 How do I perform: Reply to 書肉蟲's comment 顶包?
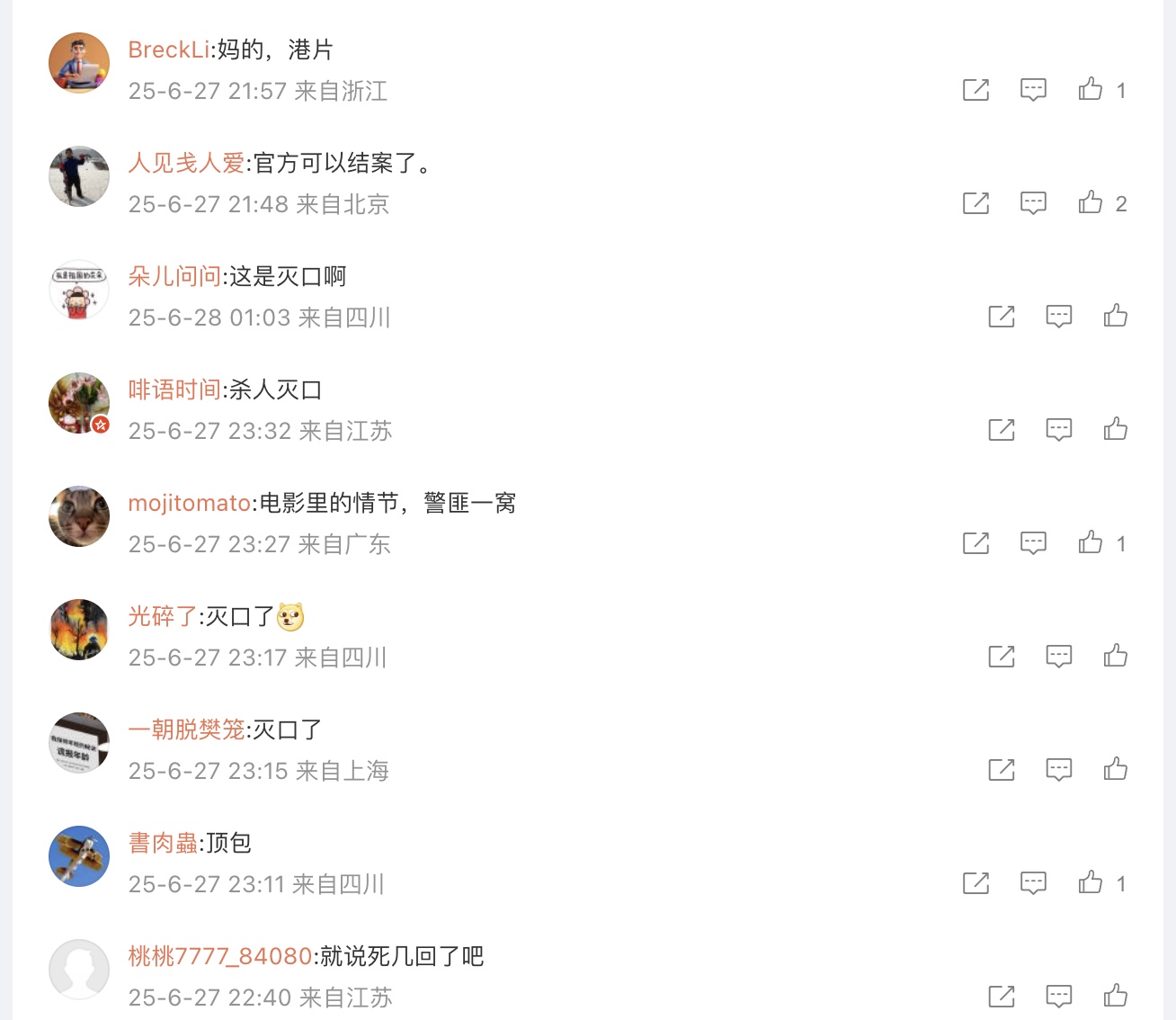pyautogui.click(x=1033, y=882)
